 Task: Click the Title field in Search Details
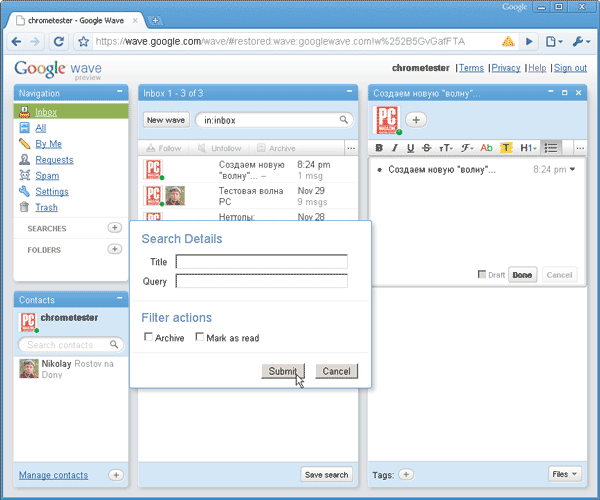coord(262,262)
